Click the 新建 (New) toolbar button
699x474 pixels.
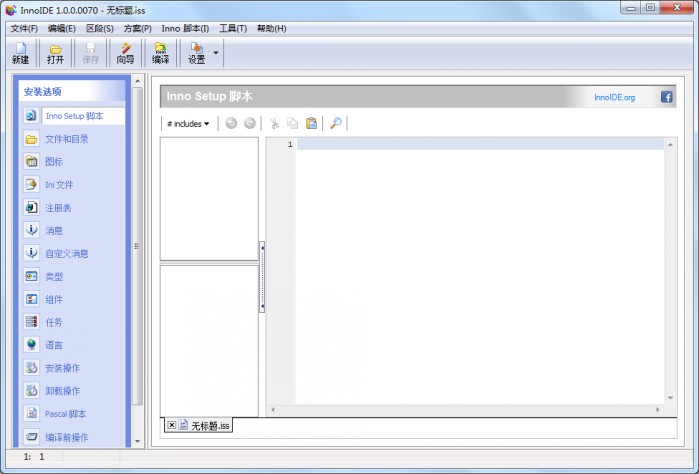21,53
